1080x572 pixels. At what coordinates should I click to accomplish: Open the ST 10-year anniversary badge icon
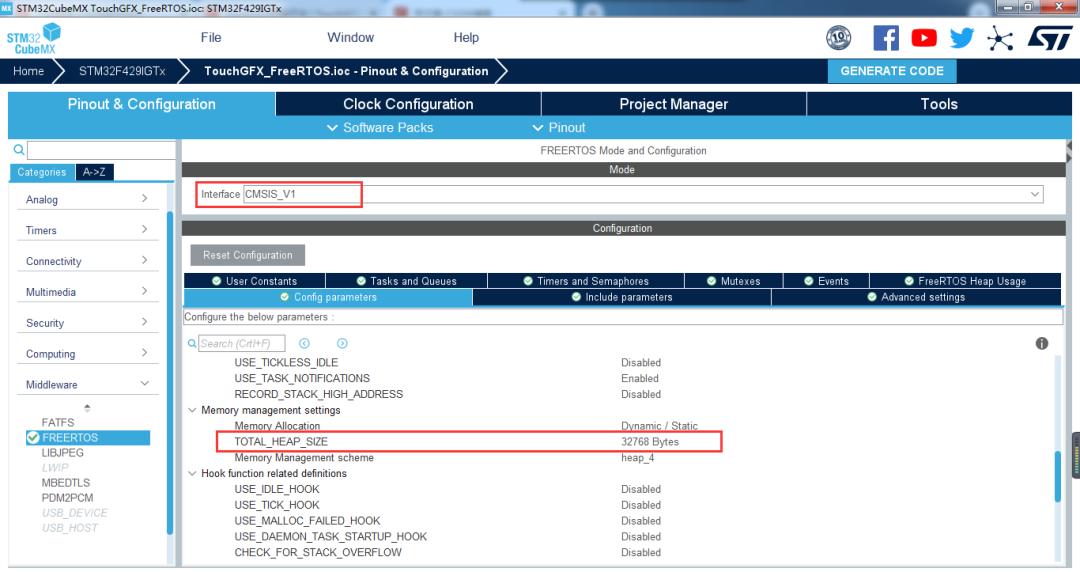(x=838, y=38)
